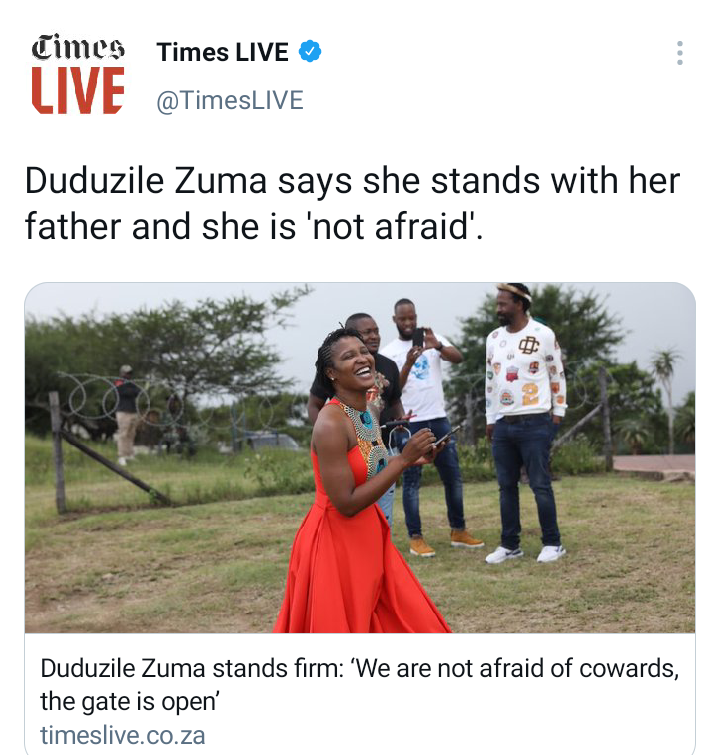Screen dimensions: 720x755
Task: Open the article preview photo
Action: [360, 457]
